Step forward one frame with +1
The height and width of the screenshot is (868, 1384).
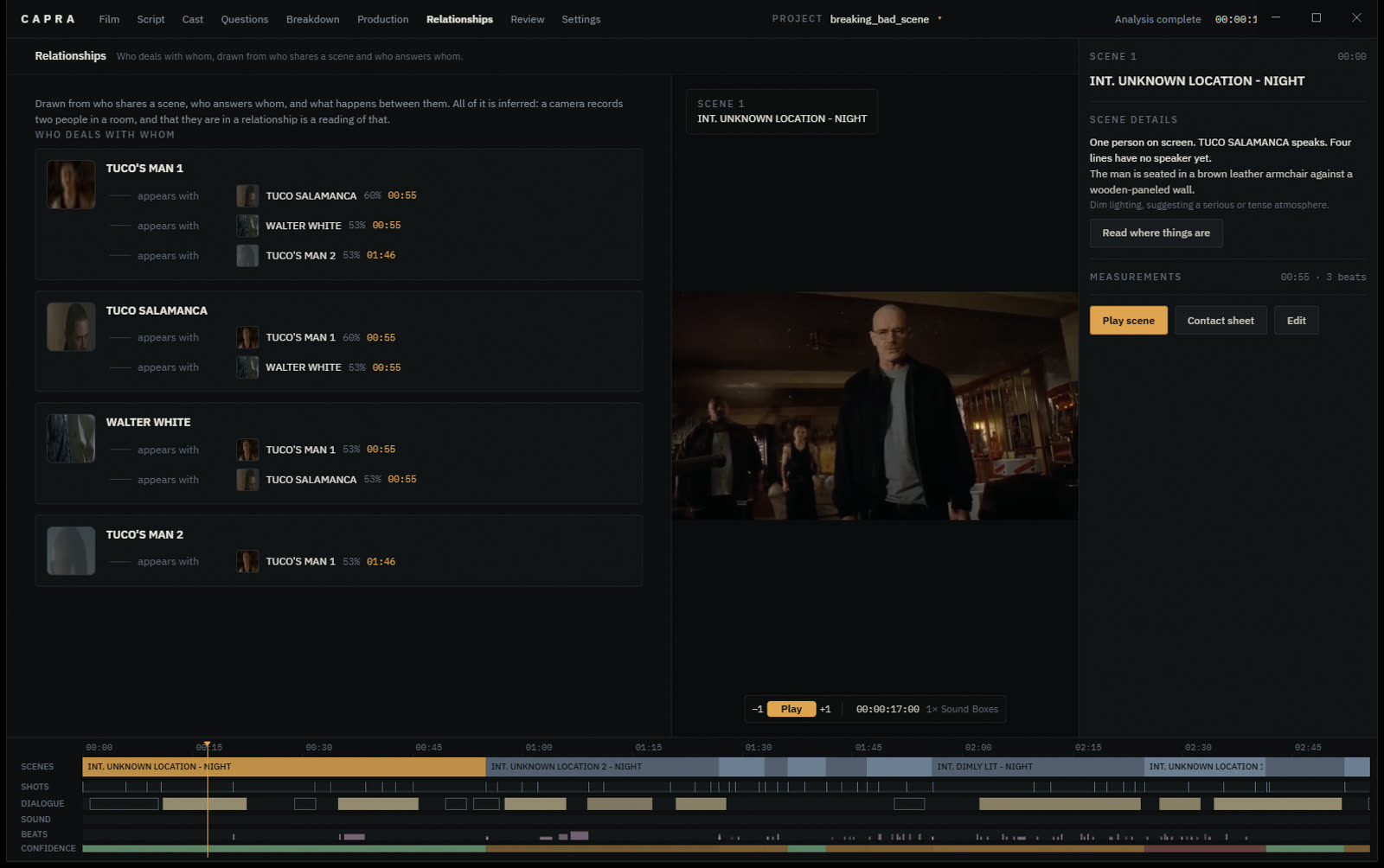coord(825,709)
